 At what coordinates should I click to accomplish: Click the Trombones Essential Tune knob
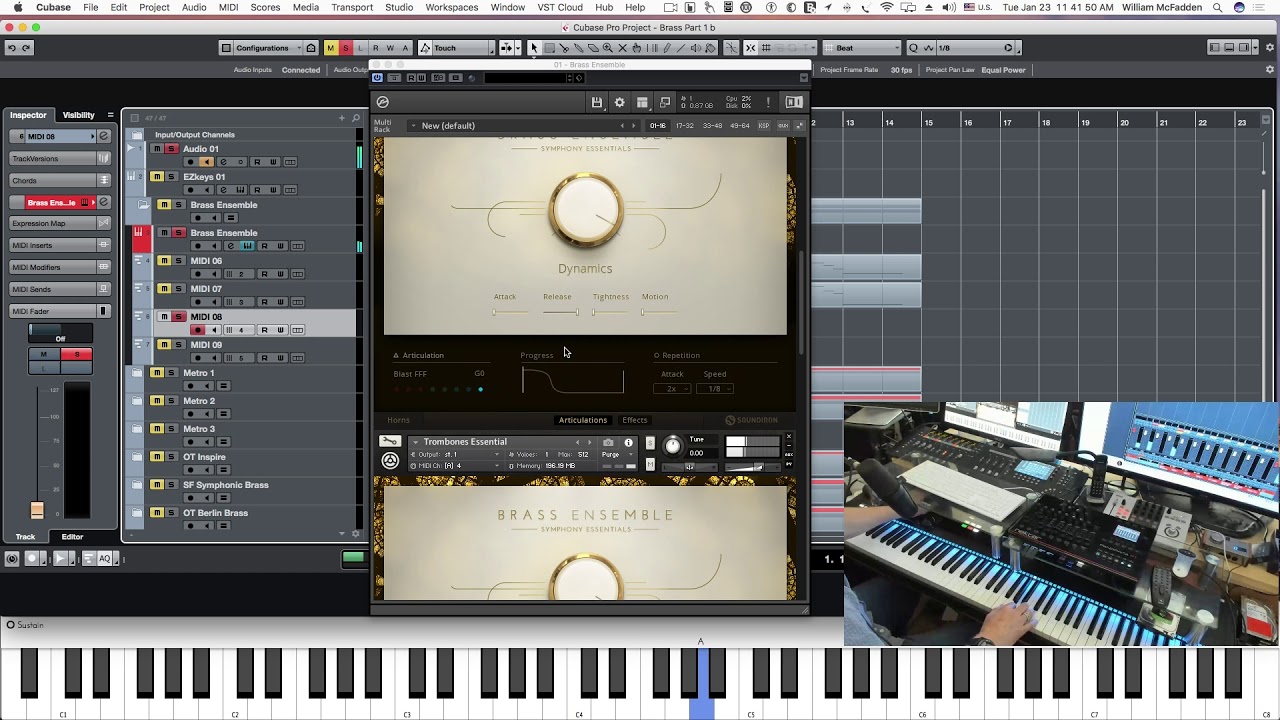point(672,446)
